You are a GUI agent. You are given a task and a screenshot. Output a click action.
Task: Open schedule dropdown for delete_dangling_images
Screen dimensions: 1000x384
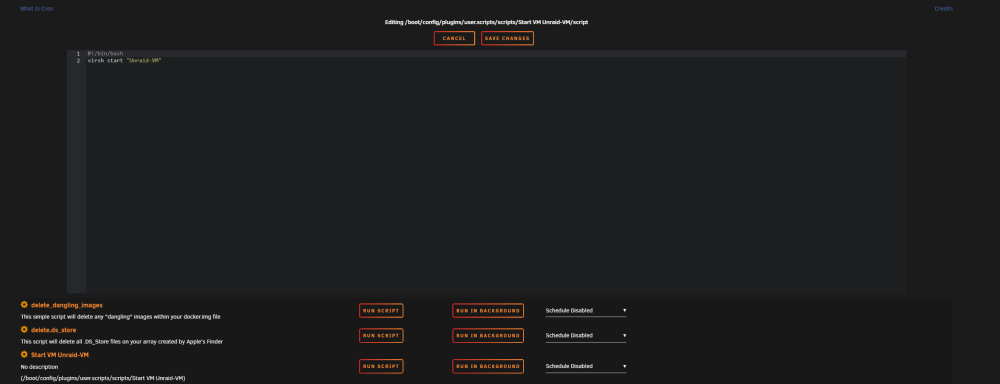click(585, 311)
